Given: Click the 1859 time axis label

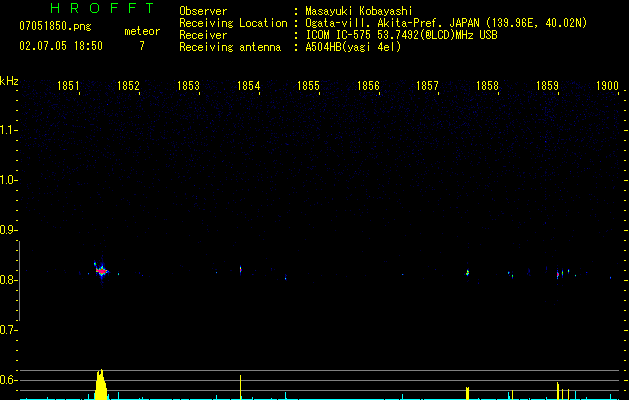Looking at the screenshot, I should tap(548, 86).
